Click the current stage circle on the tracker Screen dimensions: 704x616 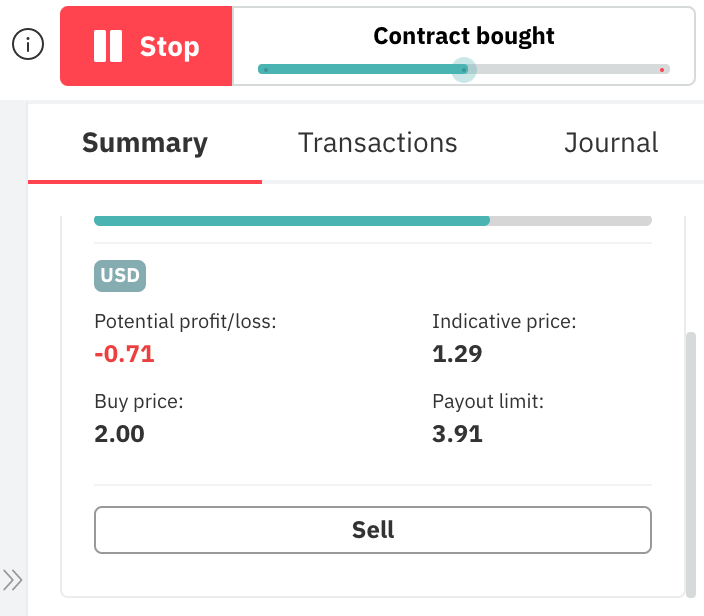[463, 69]
